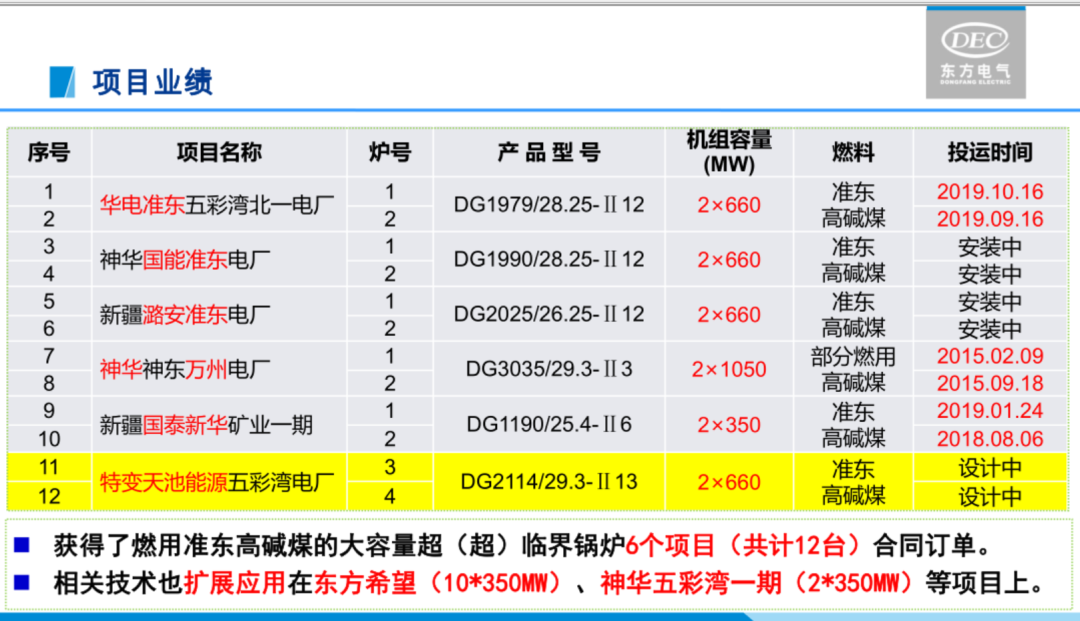The width and height of the screenshot is (1080, 621).
Task: Select 2×660 in the highlighted 特变天池 row
Action: [729, 482]
